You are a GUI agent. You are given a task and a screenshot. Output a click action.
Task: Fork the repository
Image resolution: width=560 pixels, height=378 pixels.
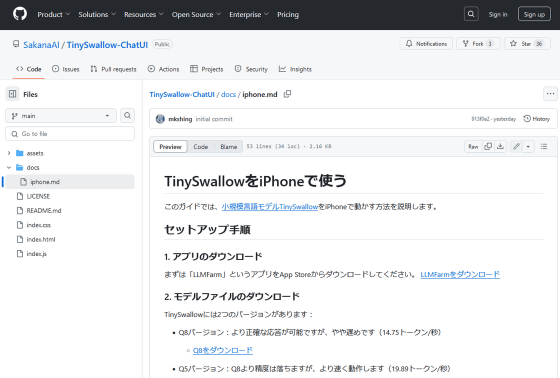click(478, 44)
